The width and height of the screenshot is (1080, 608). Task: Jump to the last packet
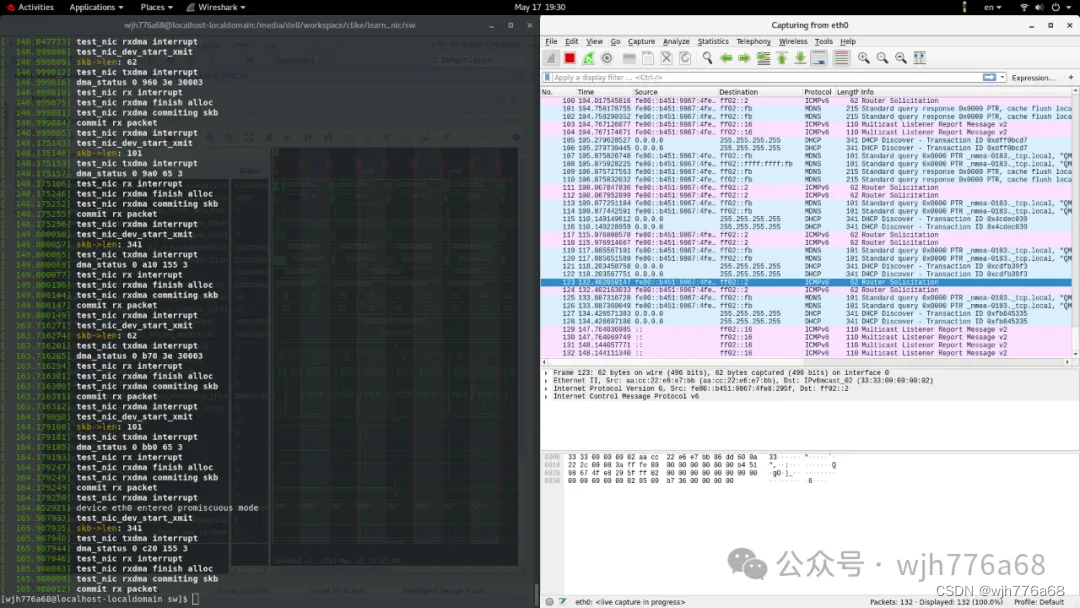800,59
